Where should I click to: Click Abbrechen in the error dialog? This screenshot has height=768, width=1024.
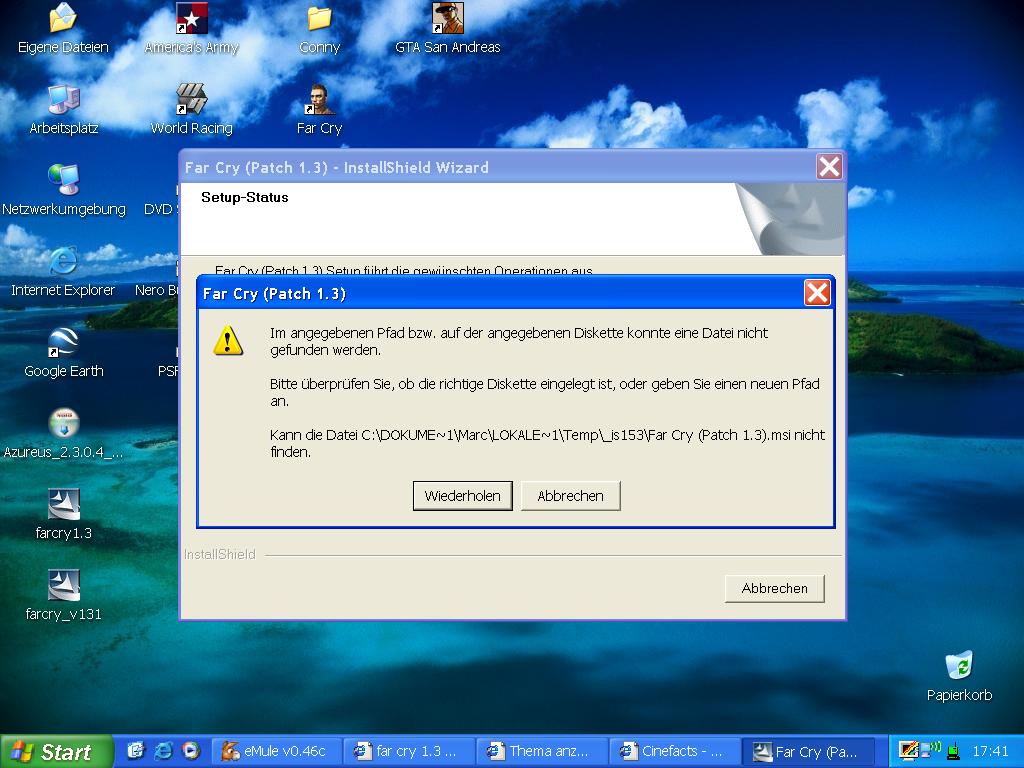570,496
